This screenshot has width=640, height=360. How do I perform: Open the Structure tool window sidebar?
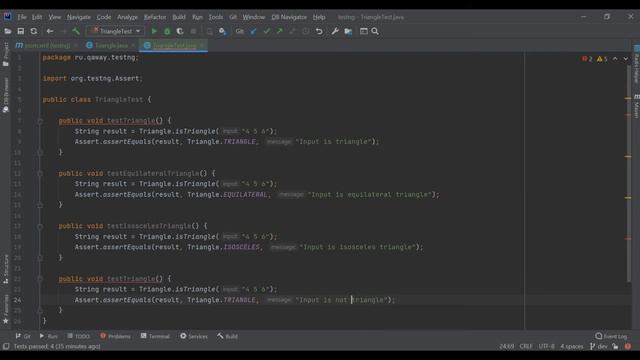6,269
